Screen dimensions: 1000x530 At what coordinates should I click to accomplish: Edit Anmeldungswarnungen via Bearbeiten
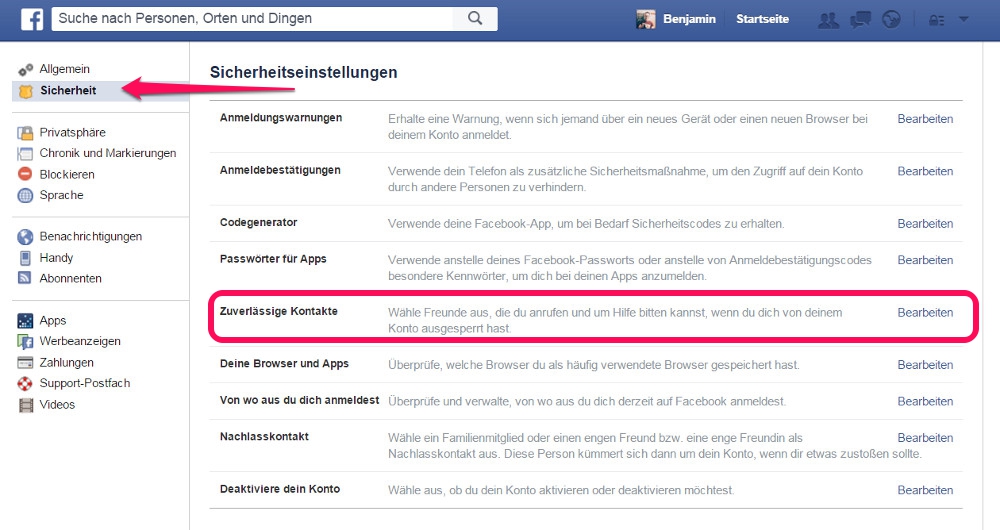pyautogui.click(x=925, y=119)
